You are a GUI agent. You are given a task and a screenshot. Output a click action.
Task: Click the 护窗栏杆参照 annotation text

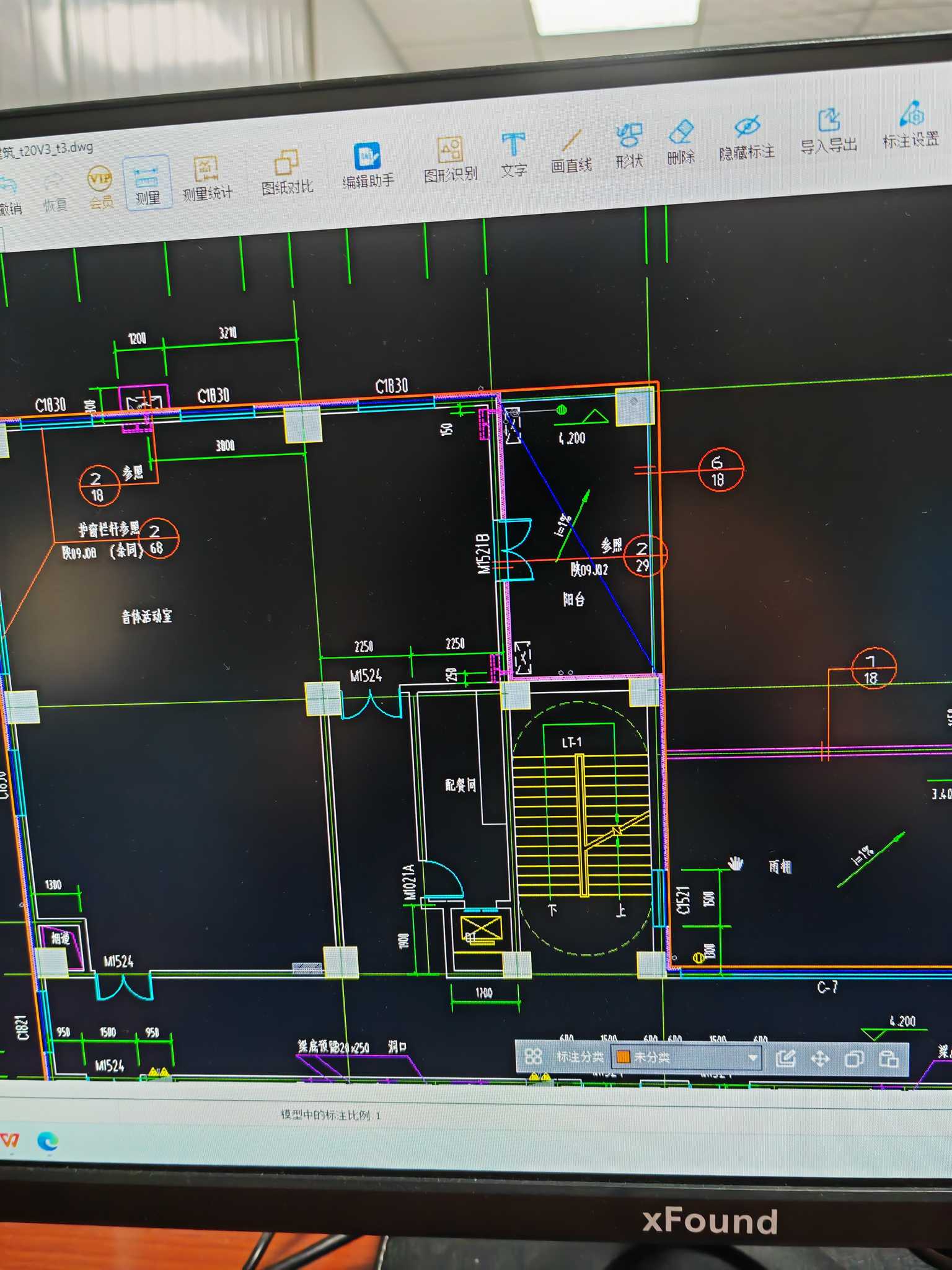[109, 530]
